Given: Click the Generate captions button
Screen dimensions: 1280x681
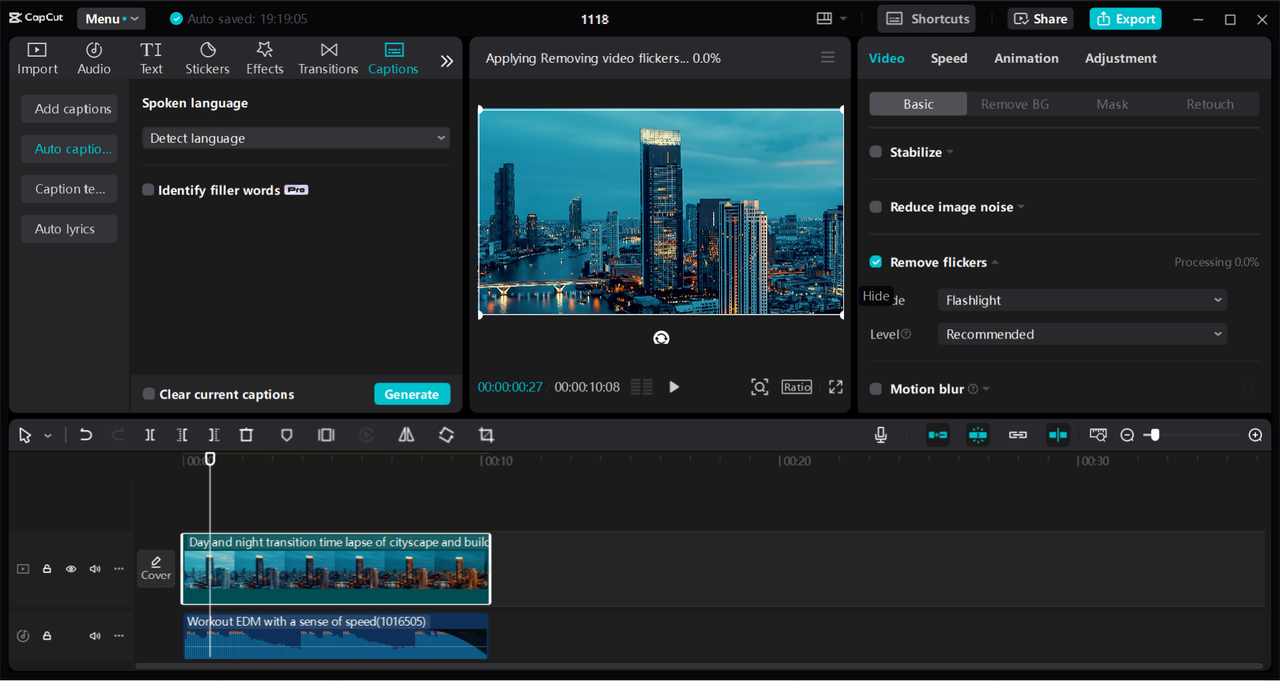Looking at the screenshot, I should [x=412, y=394].
